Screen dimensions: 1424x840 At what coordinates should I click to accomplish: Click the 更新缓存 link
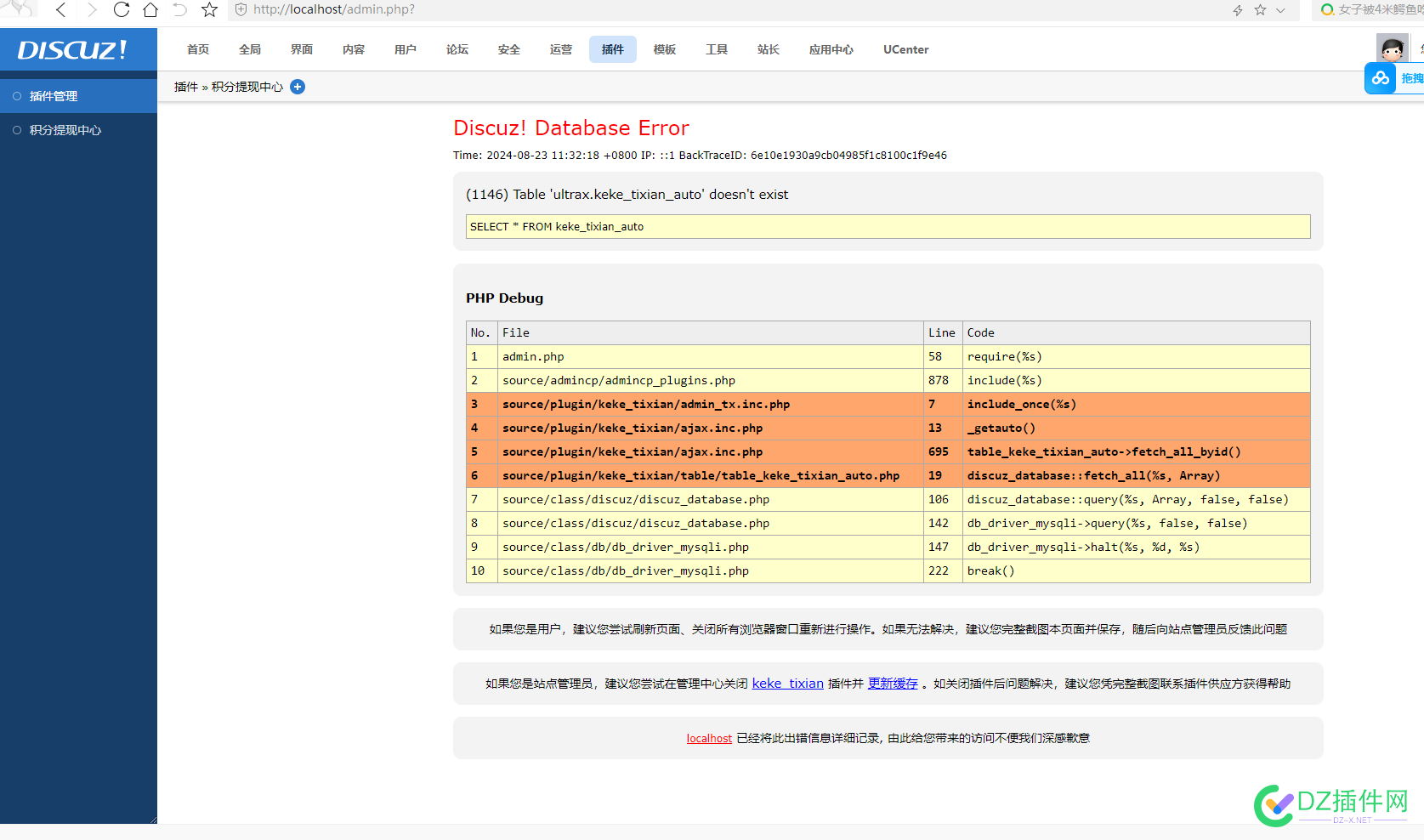893,684
